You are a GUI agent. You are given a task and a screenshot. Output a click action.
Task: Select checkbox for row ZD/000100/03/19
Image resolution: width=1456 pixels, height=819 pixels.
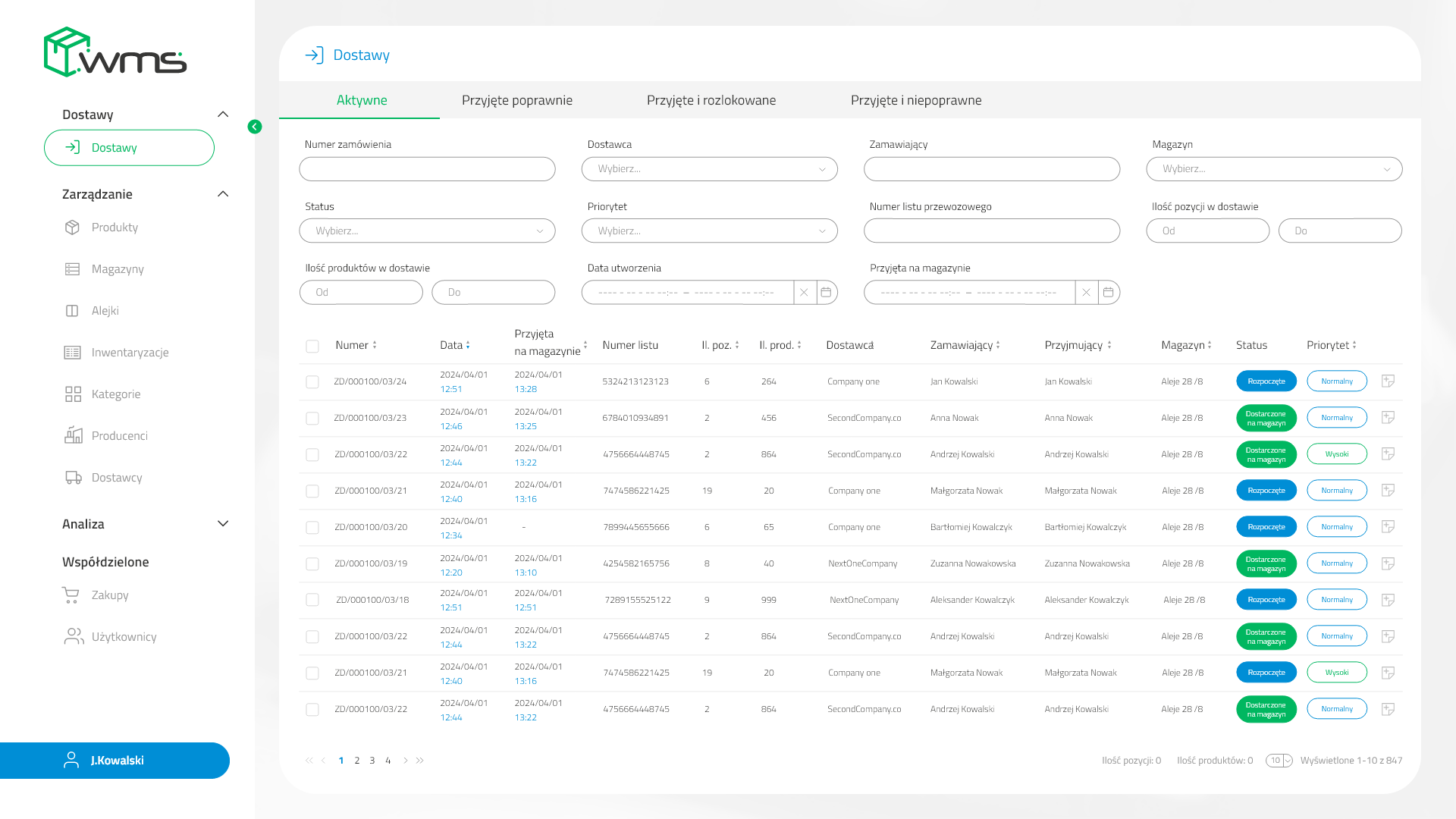[x=312, y=564]
